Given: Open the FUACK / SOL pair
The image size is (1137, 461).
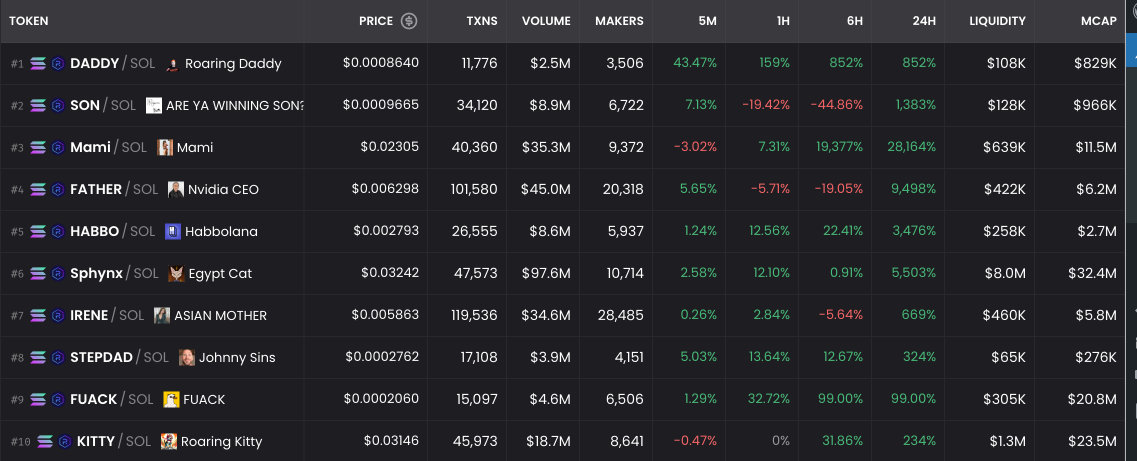Looking at the screenshot, I should (112, 400).
